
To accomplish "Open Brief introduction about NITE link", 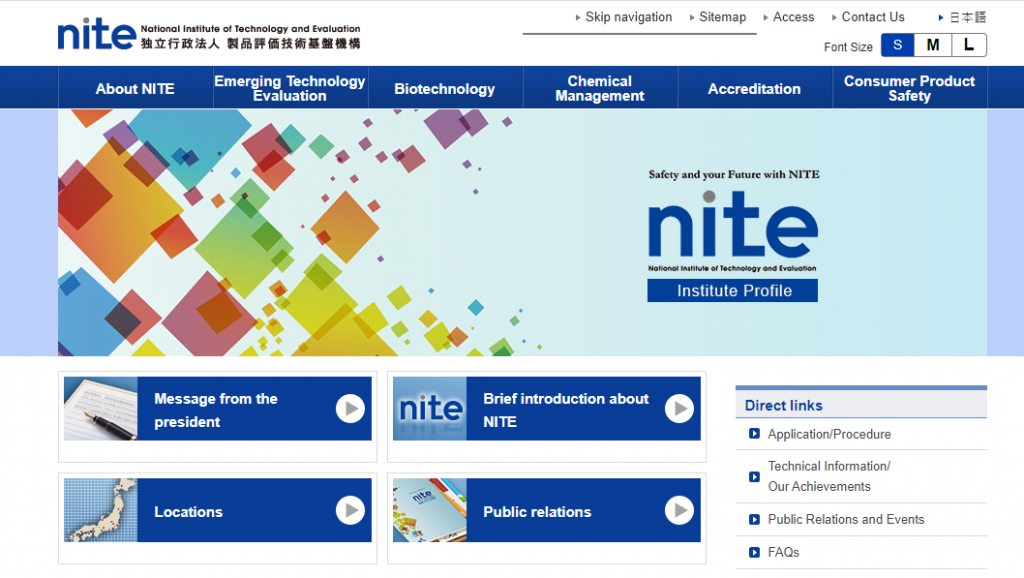I will click(x=566, y=410).
